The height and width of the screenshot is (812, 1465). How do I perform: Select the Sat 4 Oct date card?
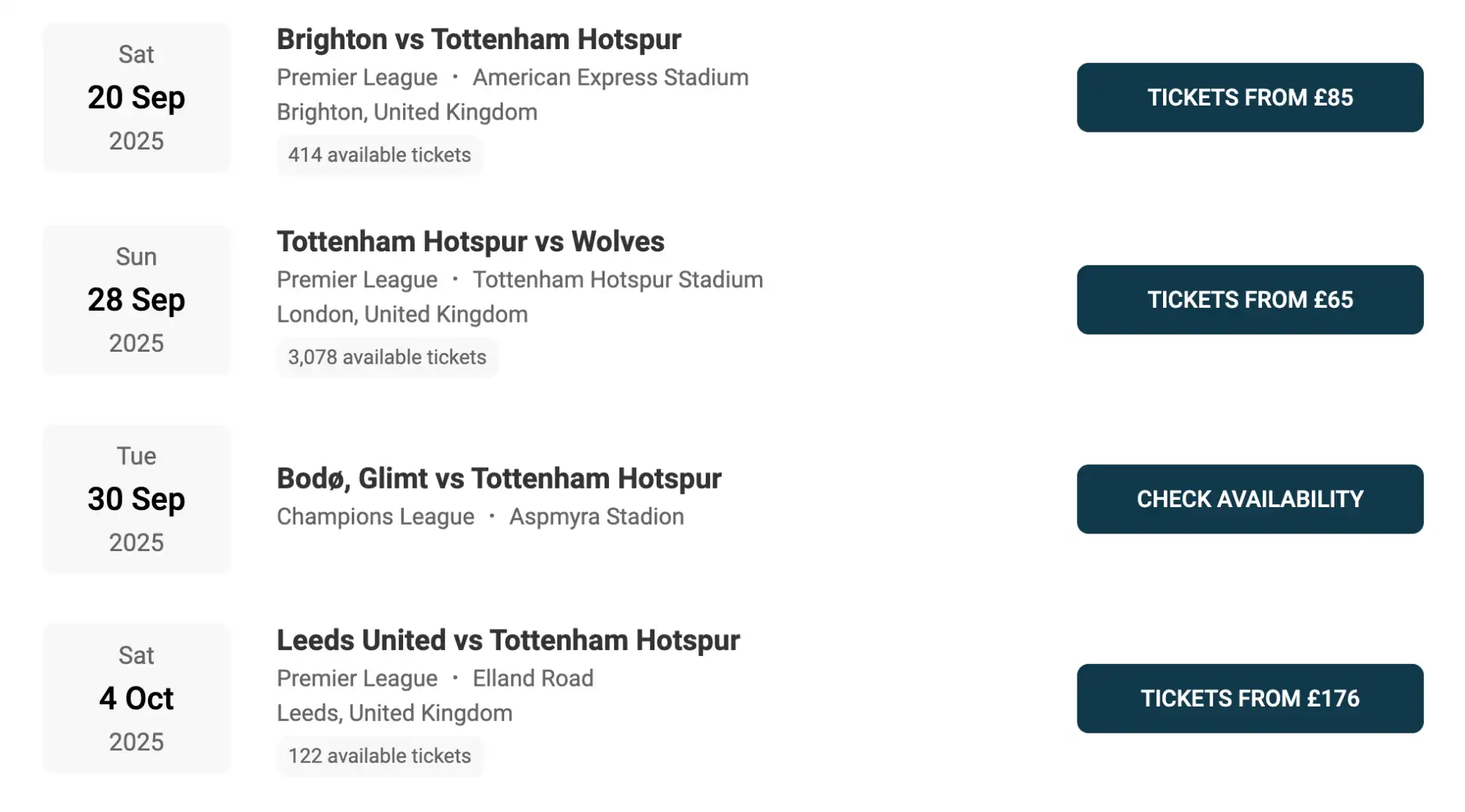point(136,698)
